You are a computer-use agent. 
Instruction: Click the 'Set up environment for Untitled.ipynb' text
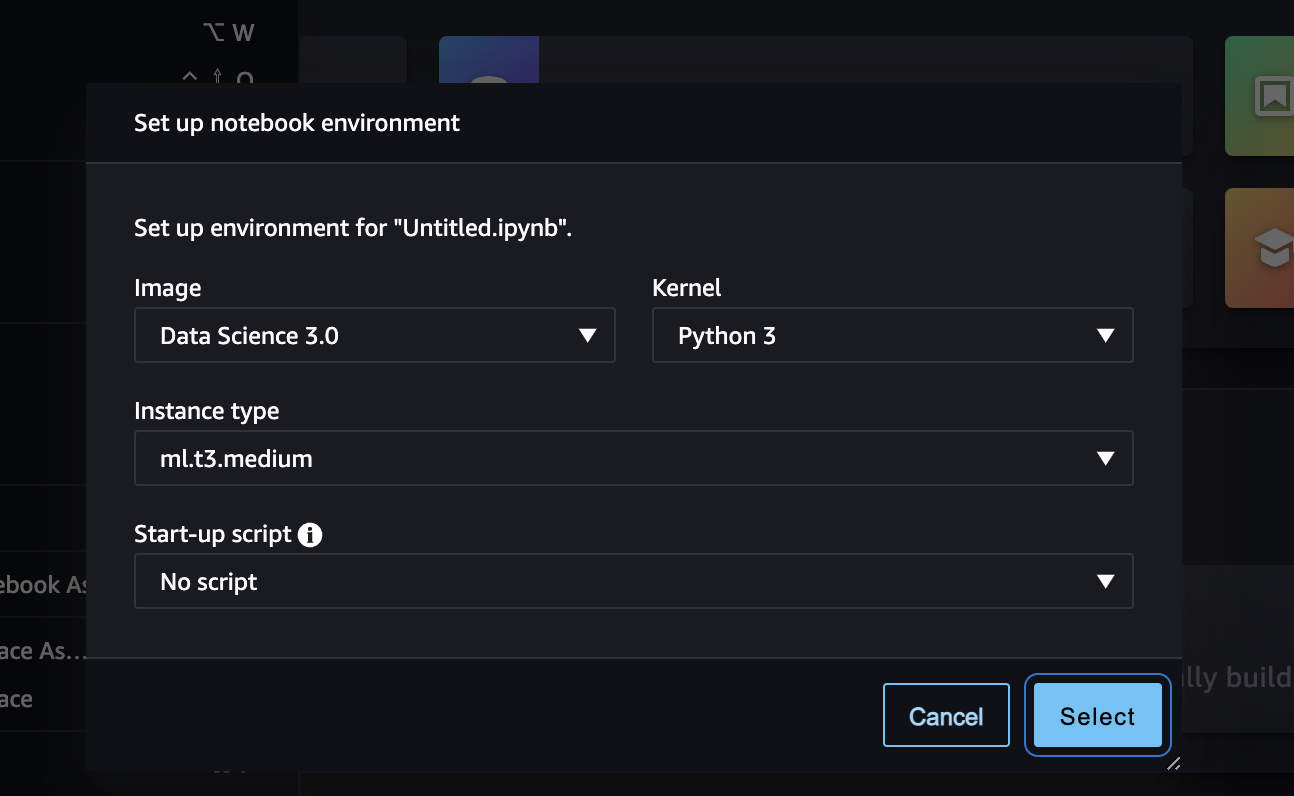coord(353,227)
